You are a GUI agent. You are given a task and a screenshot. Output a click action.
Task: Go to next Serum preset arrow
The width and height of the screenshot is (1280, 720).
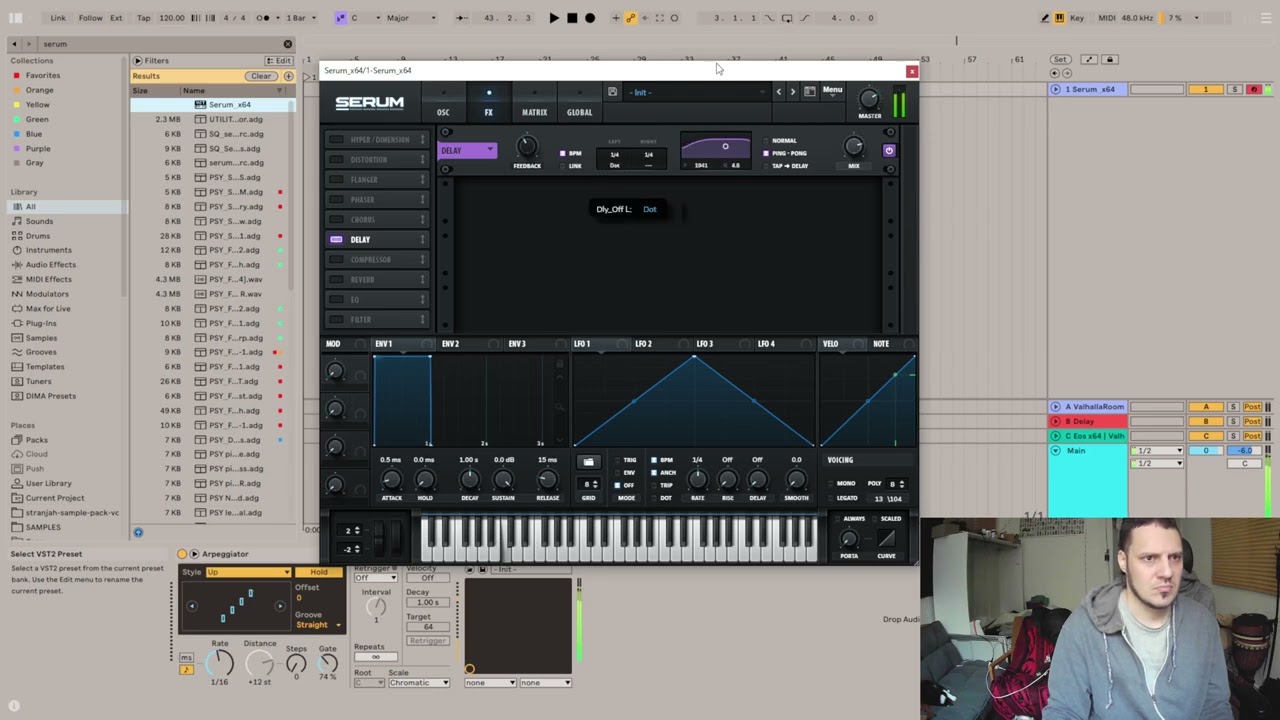[x=793, y=92]
